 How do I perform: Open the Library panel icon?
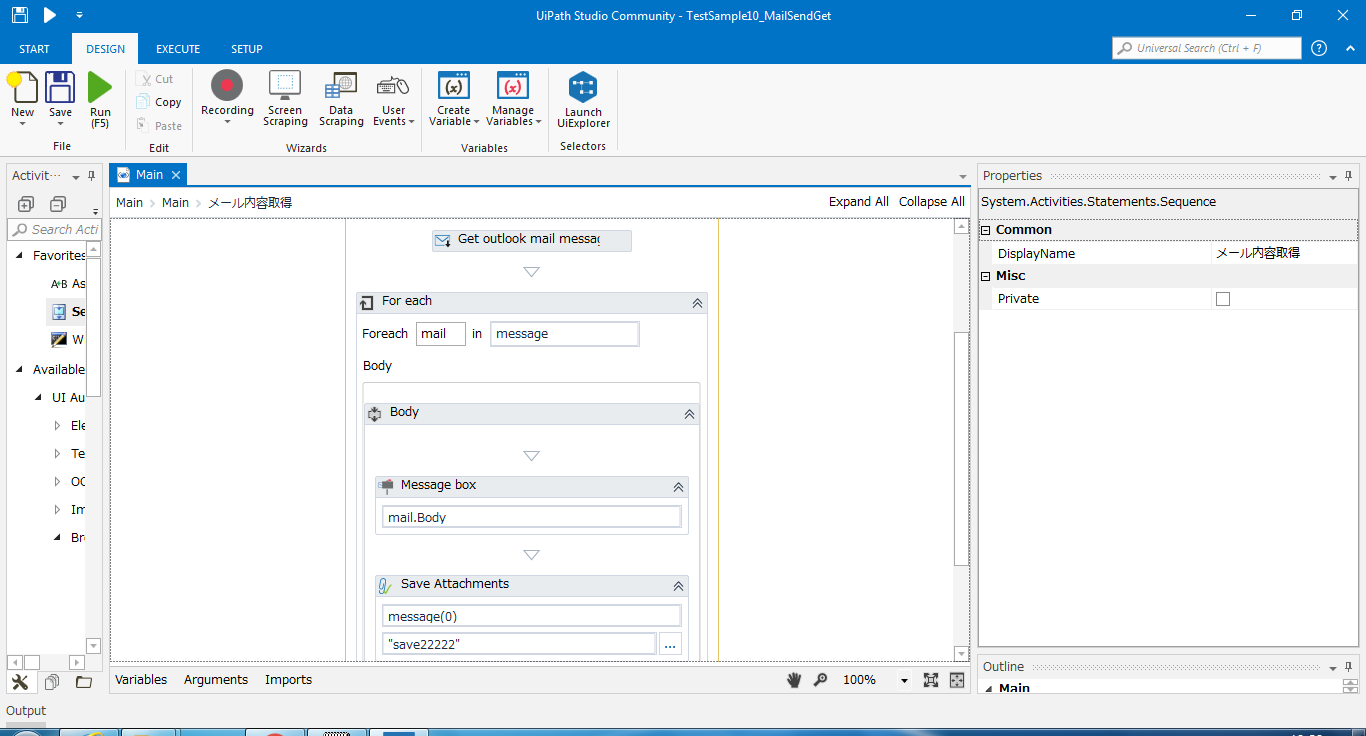coord(52,682)
